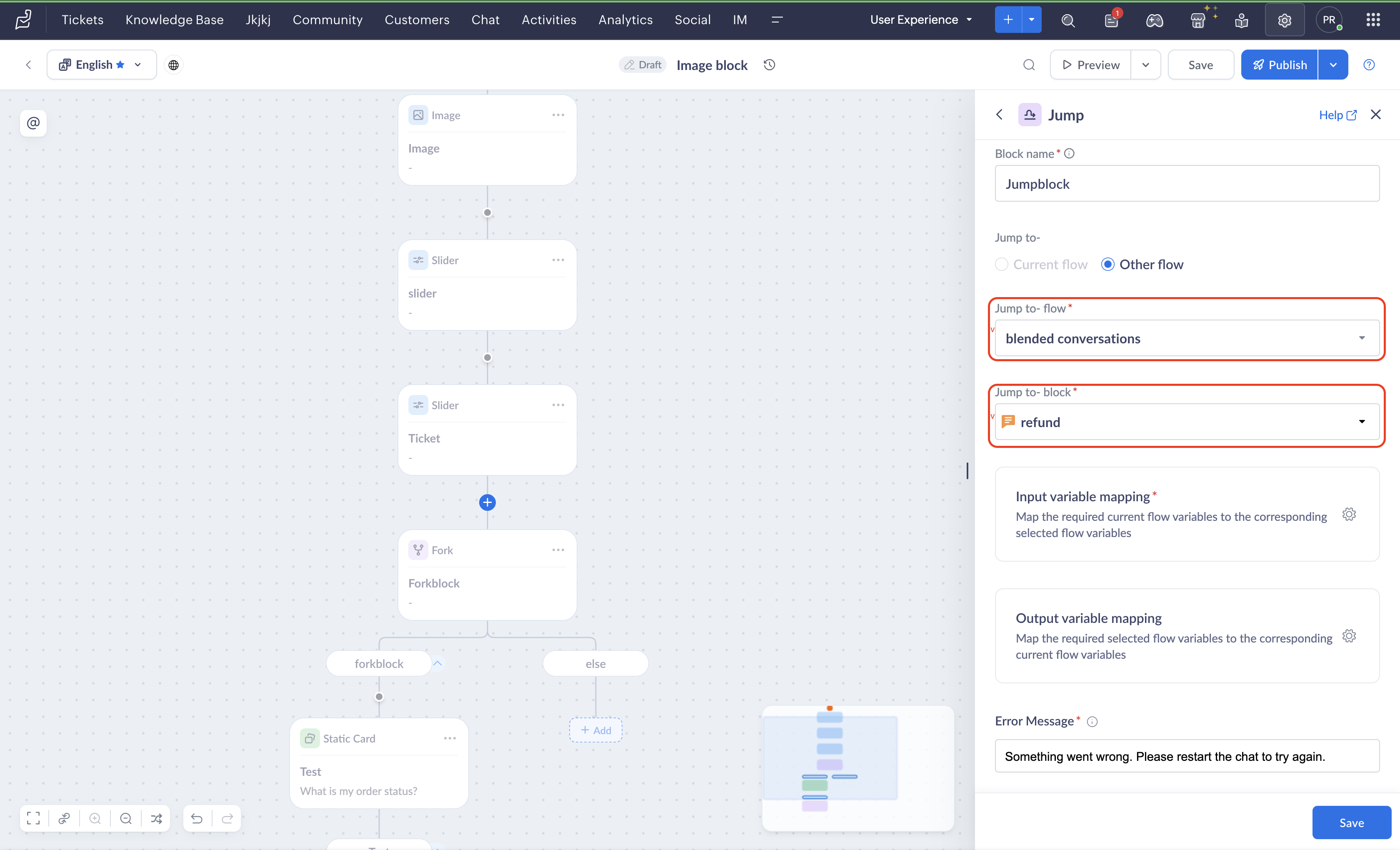Collapse the forkblock branch chevron

coord(438,663)
